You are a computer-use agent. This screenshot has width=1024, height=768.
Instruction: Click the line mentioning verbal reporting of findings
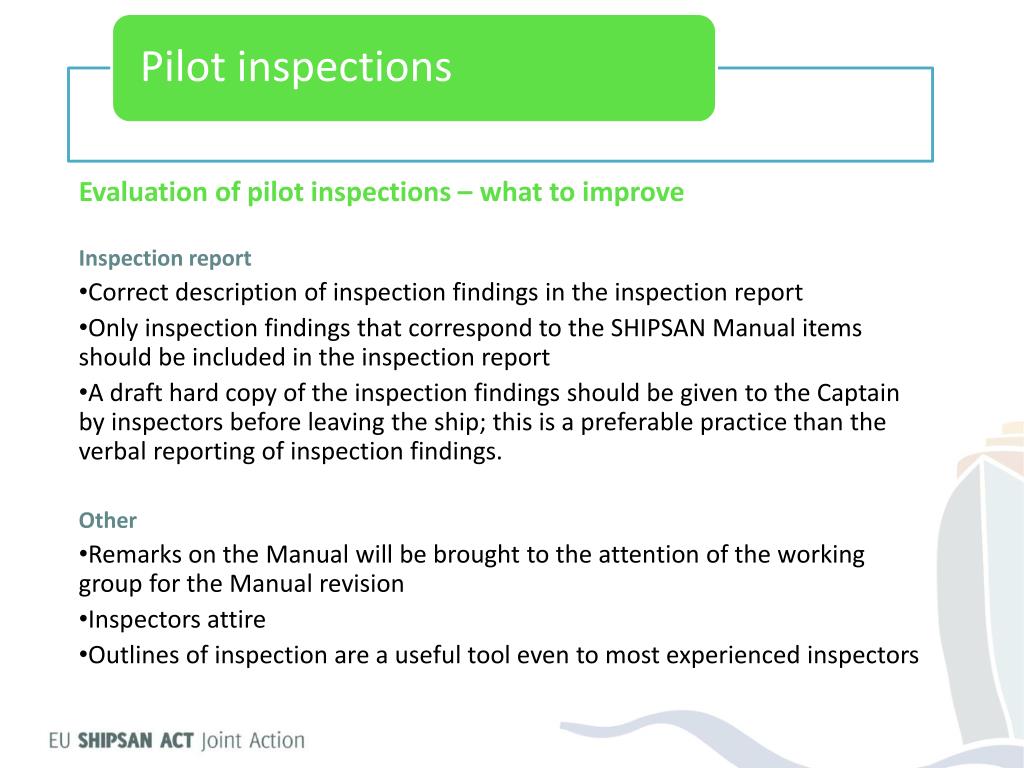tap(291, 451)
